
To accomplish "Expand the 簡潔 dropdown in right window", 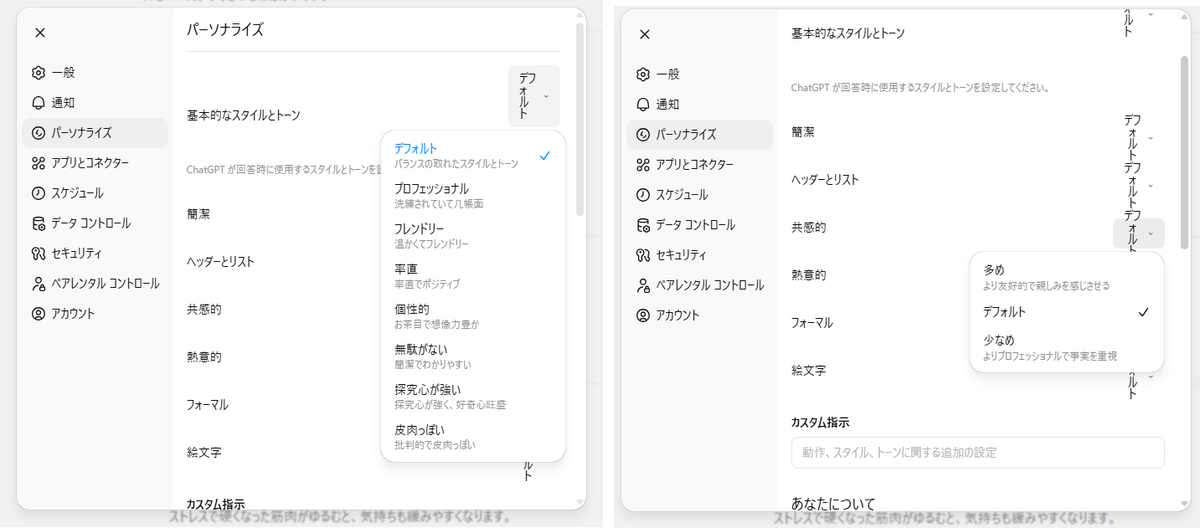I will (x=1150, y=137).
